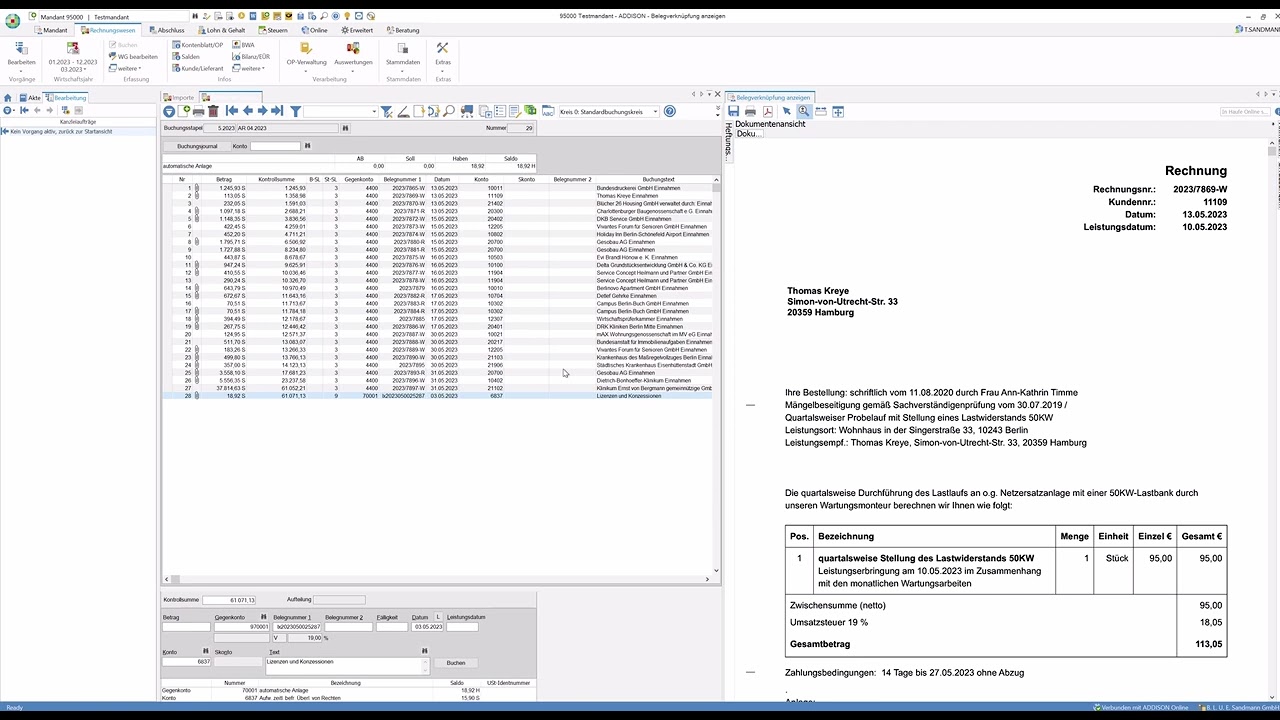Screen dimensions: 1280x720
Task: Click the Konto input field beside Buchungsjournal
Action: click(275, 146)
